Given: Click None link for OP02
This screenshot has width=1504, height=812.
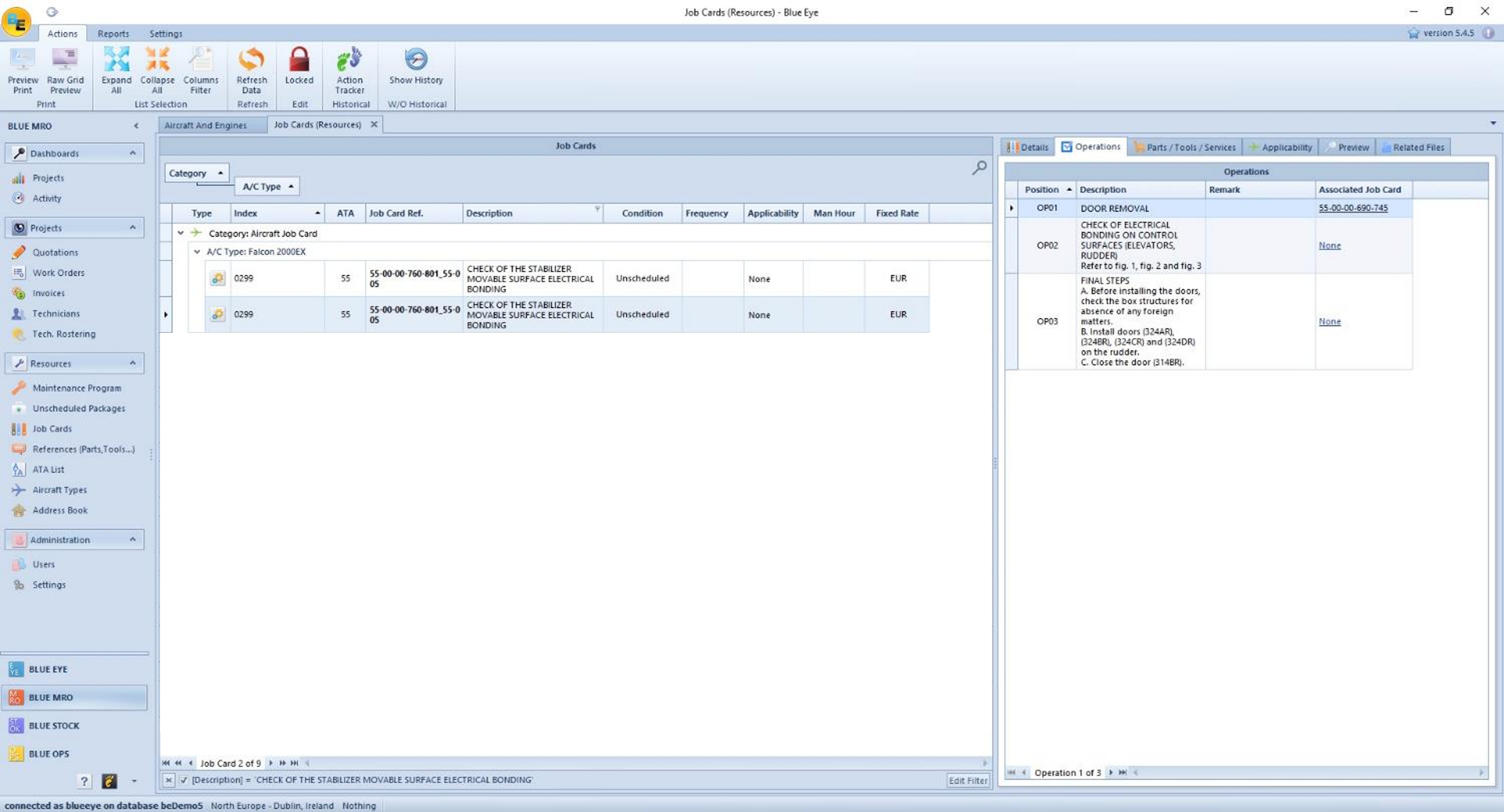Looking at the screenshot, I should pos(1329,246).
